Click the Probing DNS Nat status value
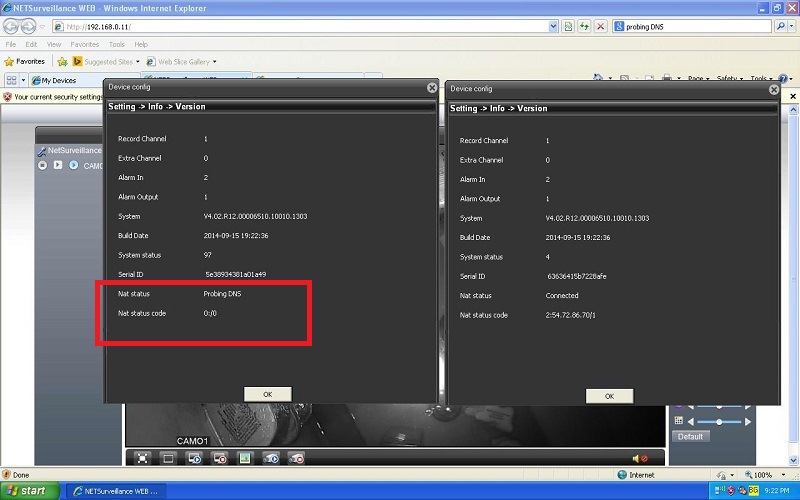The width and height of the screenshot is (800, 500). [x=222, y=294]
